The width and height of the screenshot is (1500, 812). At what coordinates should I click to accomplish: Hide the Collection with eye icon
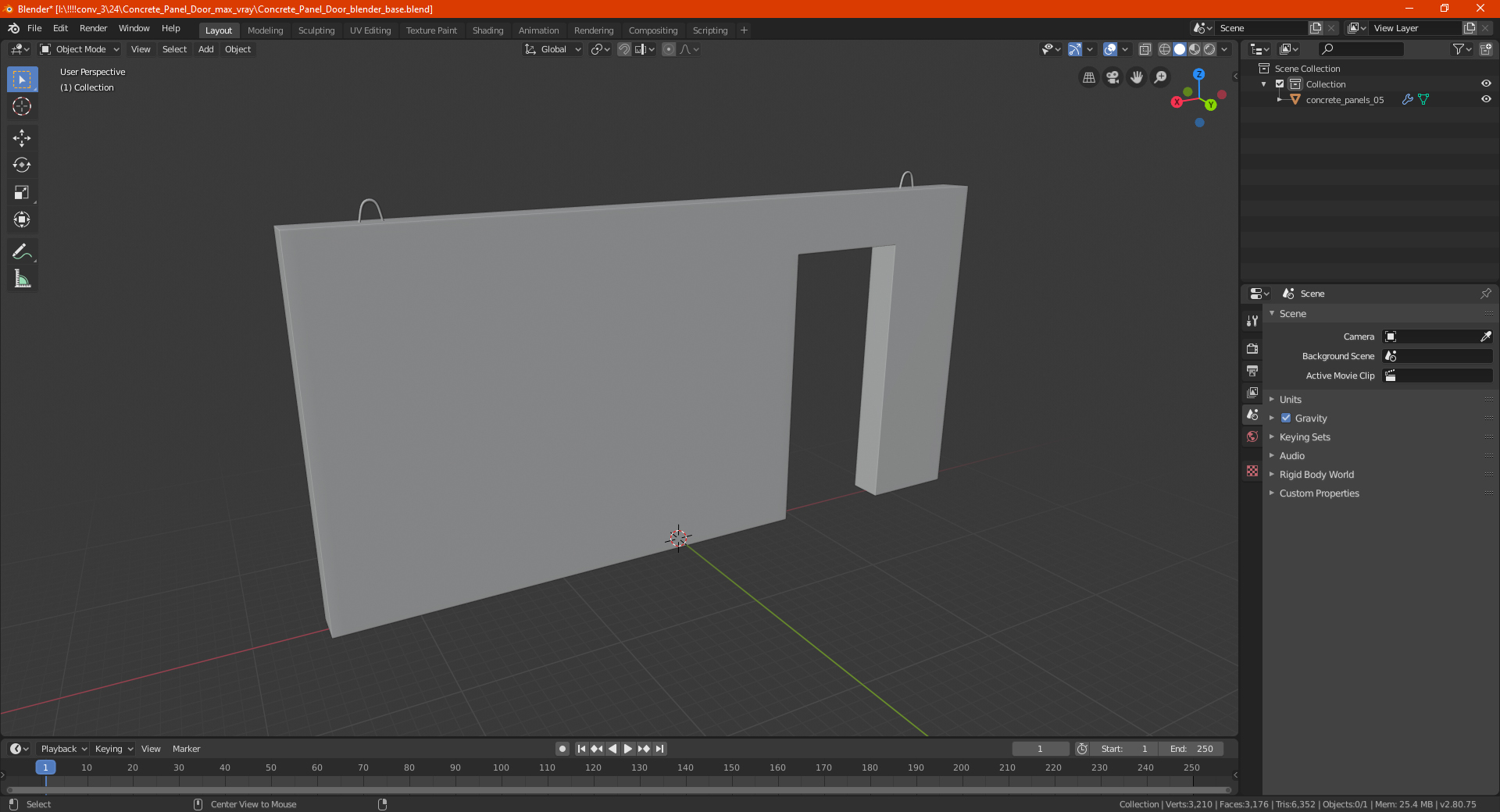(x=1486, y=84)
